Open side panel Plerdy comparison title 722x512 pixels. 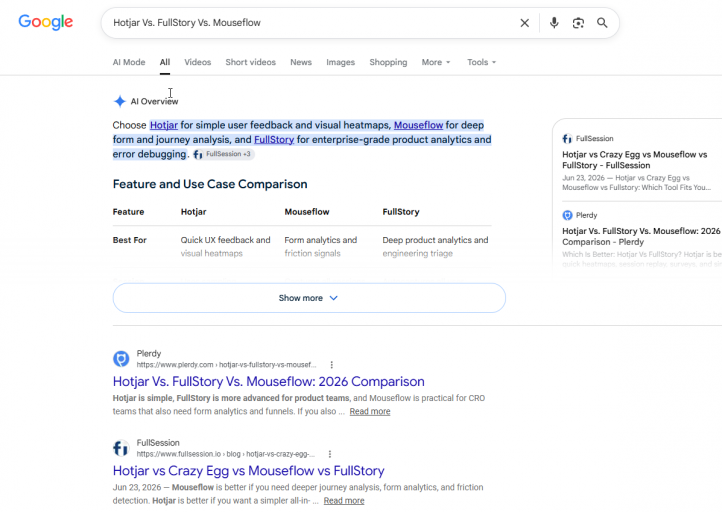(641, 236)
